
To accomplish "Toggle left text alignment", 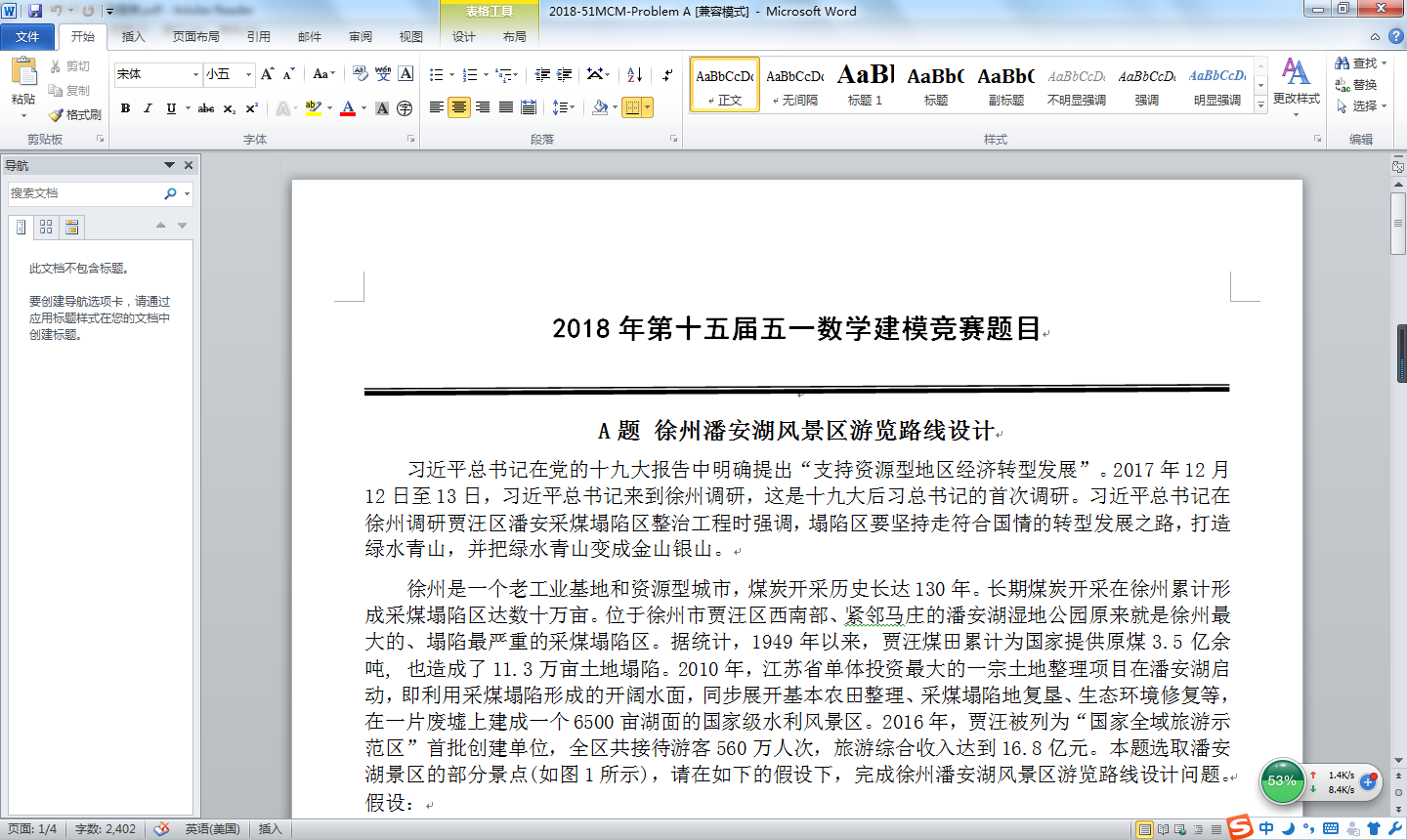I will coord(437,107).
